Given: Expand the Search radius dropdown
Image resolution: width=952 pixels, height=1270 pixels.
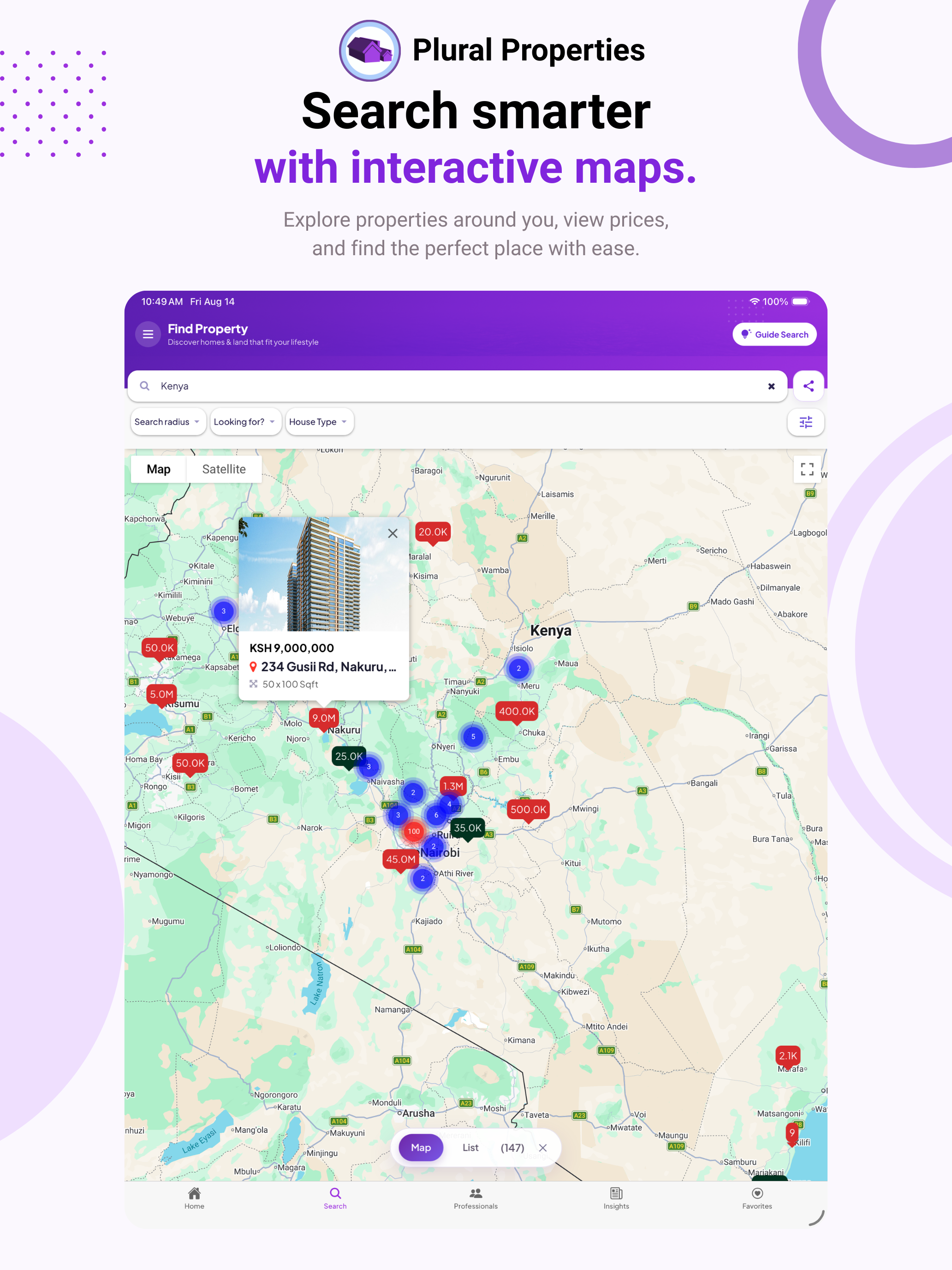Looking at the screenshot, I should click(x=167, y=422).
